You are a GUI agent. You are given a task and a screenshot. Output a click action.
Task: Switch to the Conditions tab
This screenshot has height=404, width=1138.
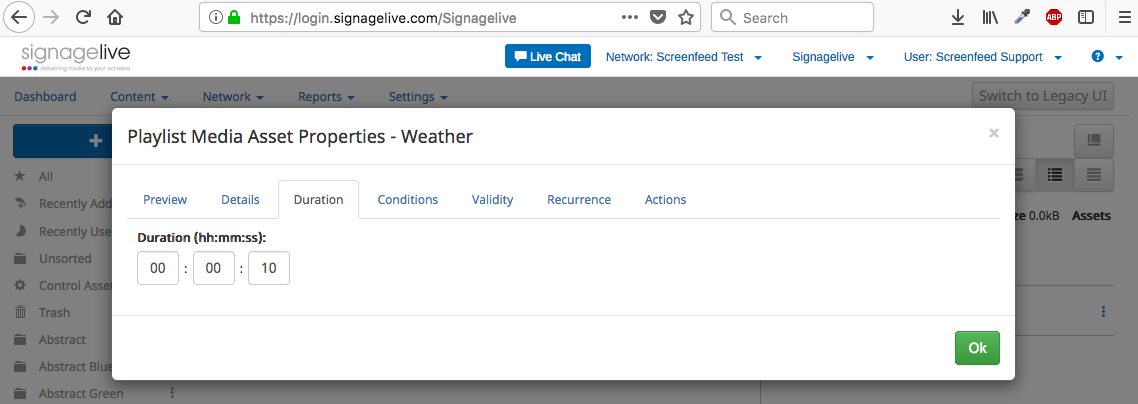408,200
